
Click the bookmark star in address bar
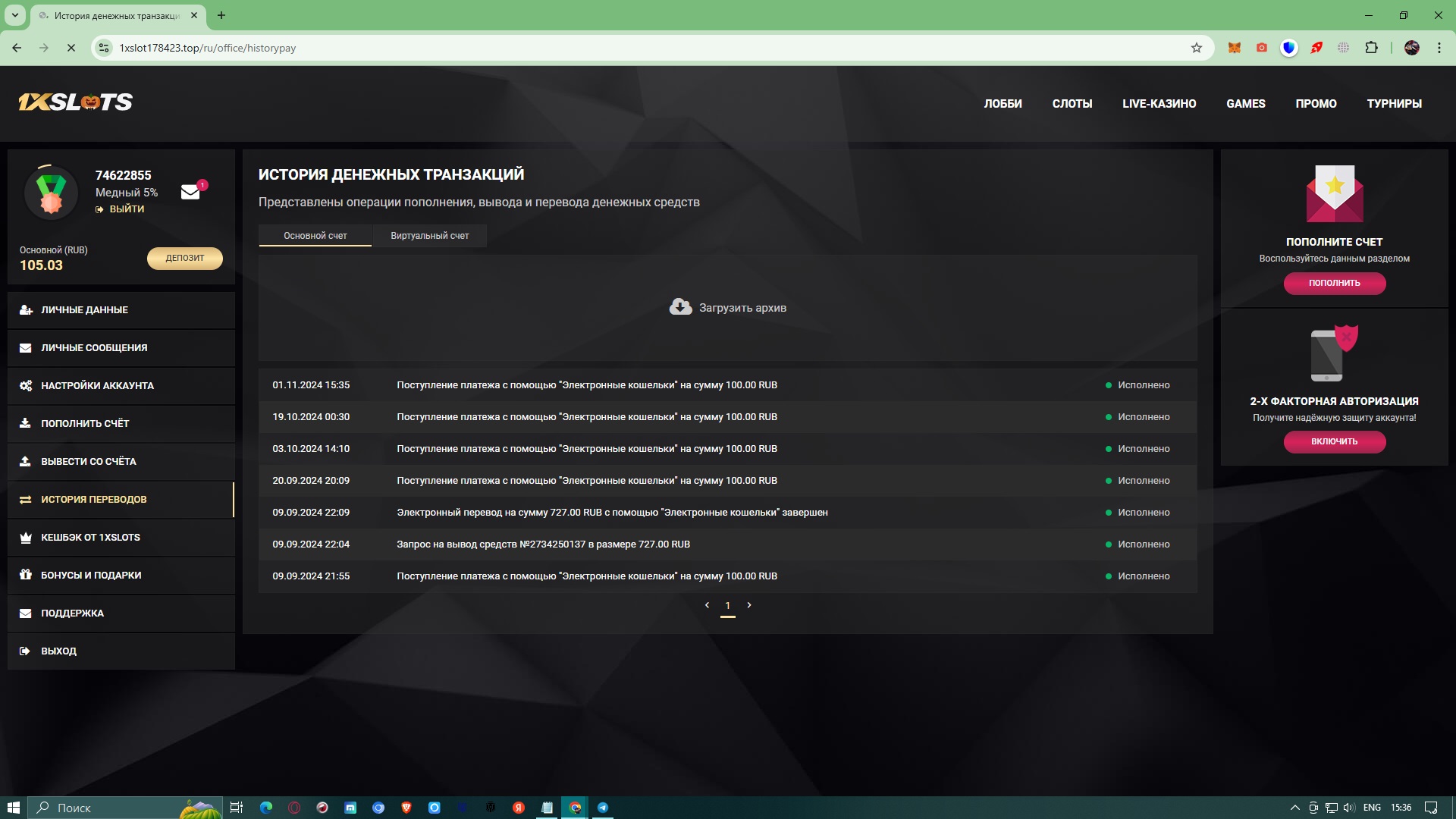1197,48
